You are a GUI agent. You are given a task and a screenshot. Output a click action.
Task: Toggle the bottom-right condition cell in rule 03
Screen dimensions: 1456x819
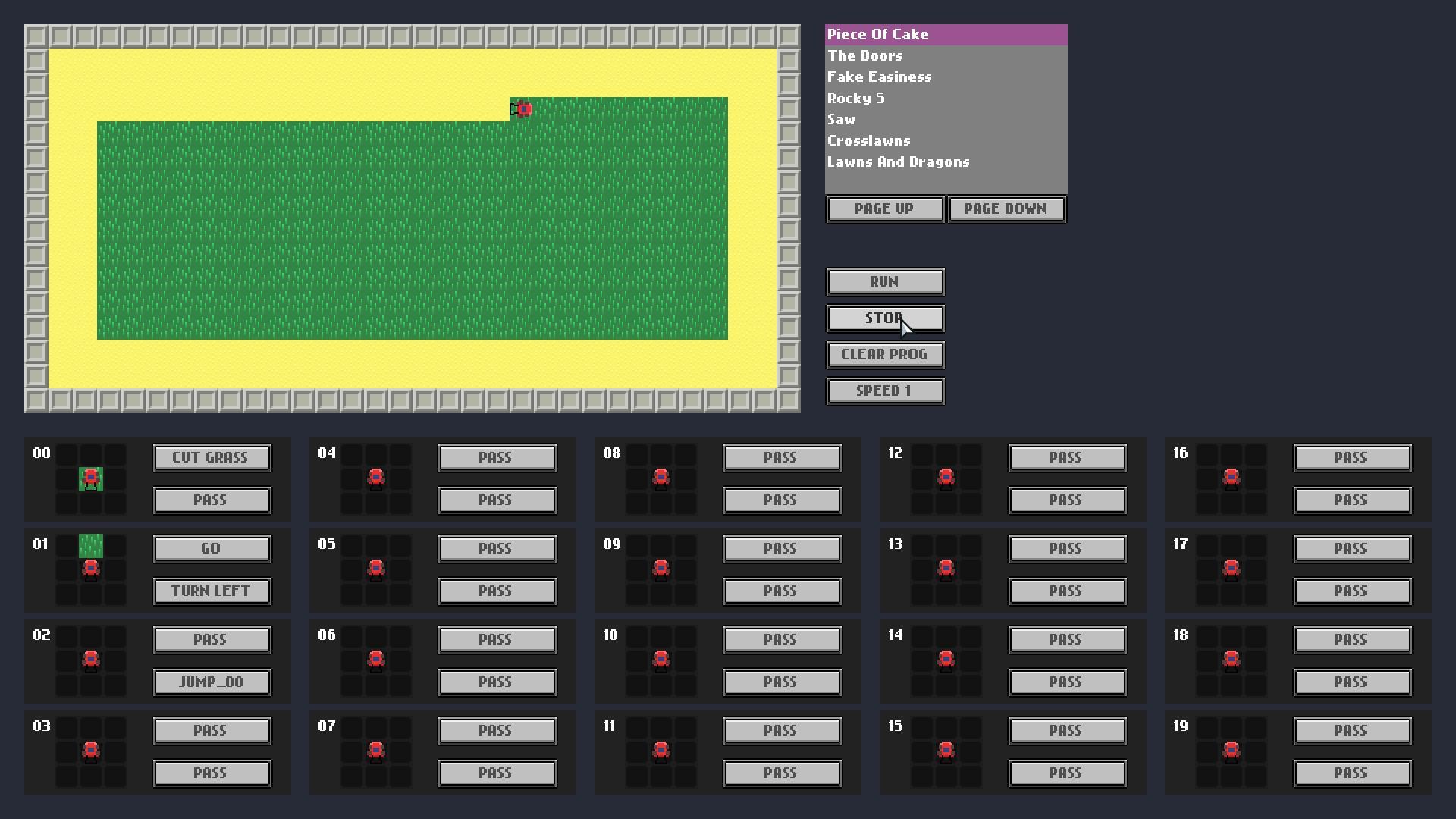pyautogui.click(x=115, y=776)
